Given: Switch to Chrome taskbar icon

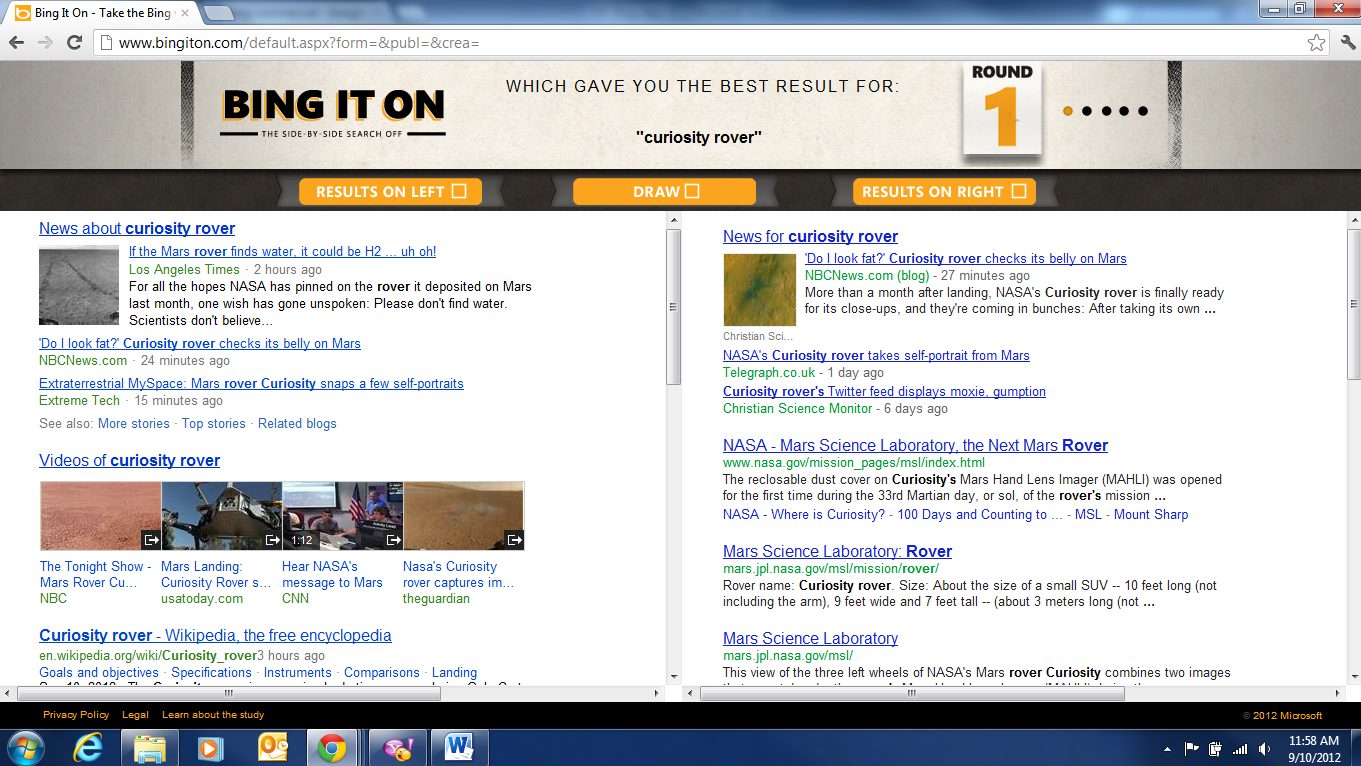Looking at the screenshot, I should pos(331,747).
